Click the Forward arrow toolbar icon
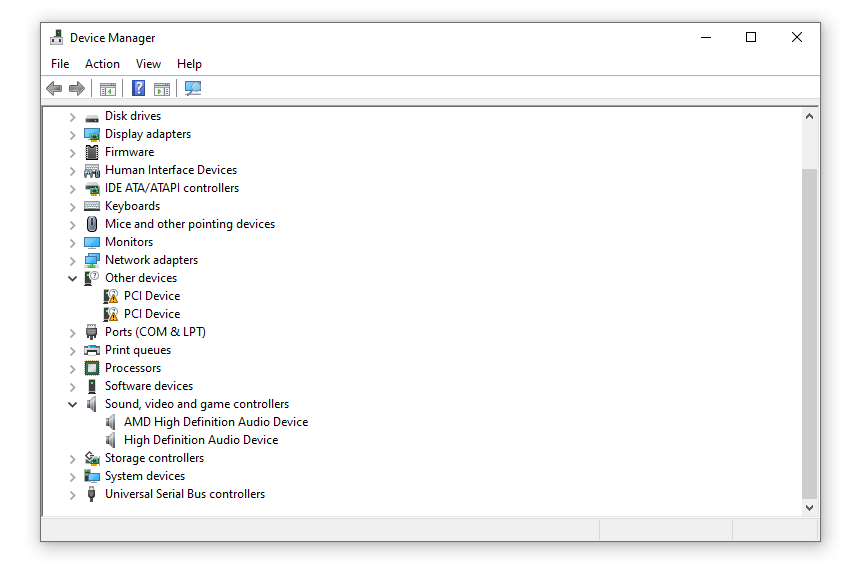The image size is (863, 571). 77,88
